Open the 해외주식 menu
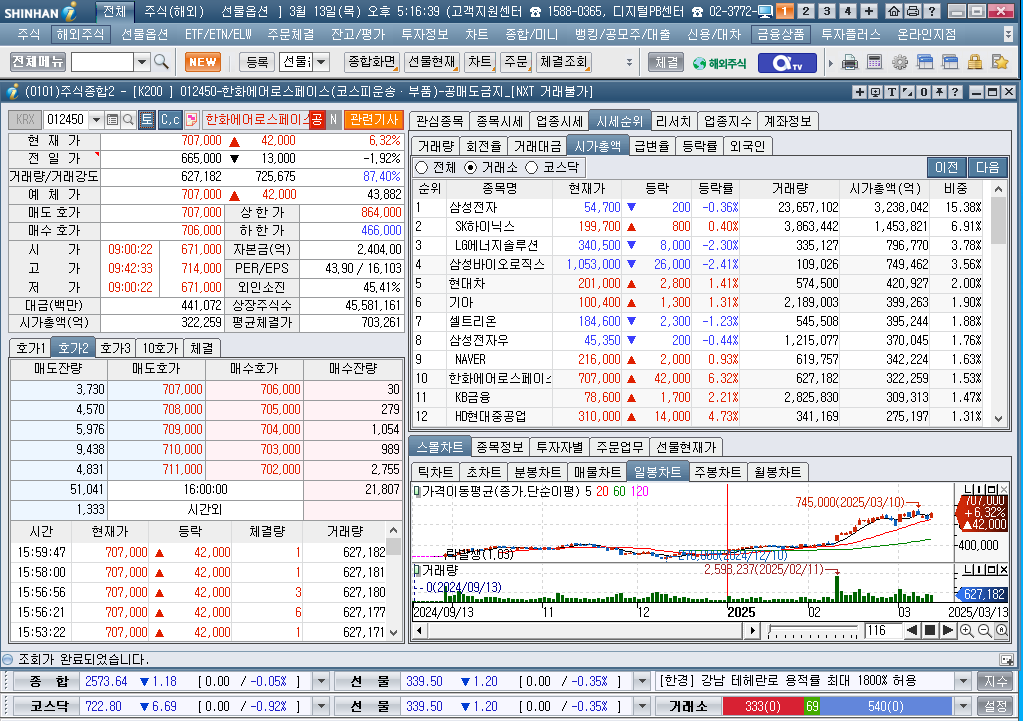The image size is (1023, 721). [x=80, y=34]
